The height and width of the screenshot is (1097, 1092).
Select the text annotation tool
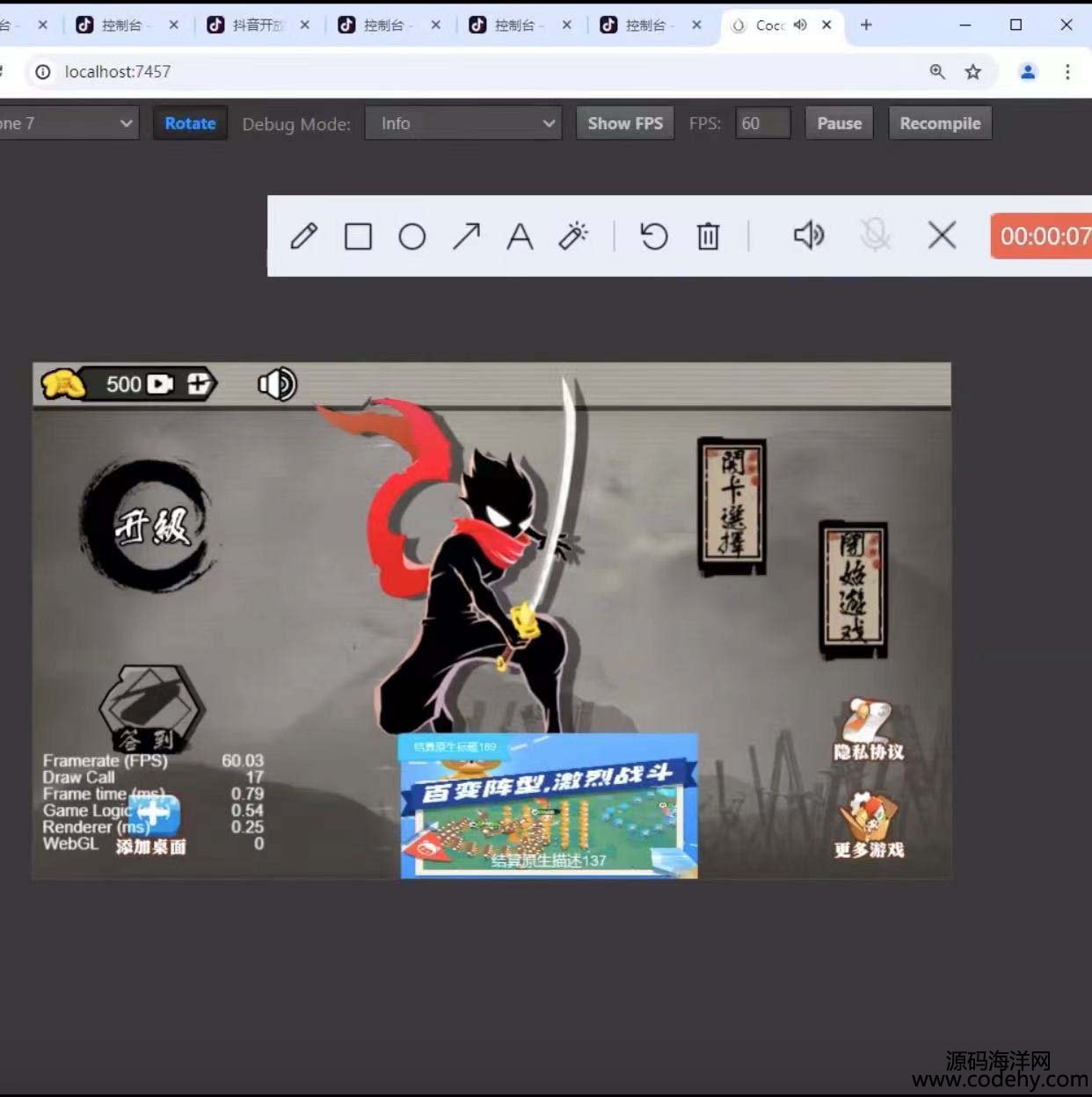[520, 236]
